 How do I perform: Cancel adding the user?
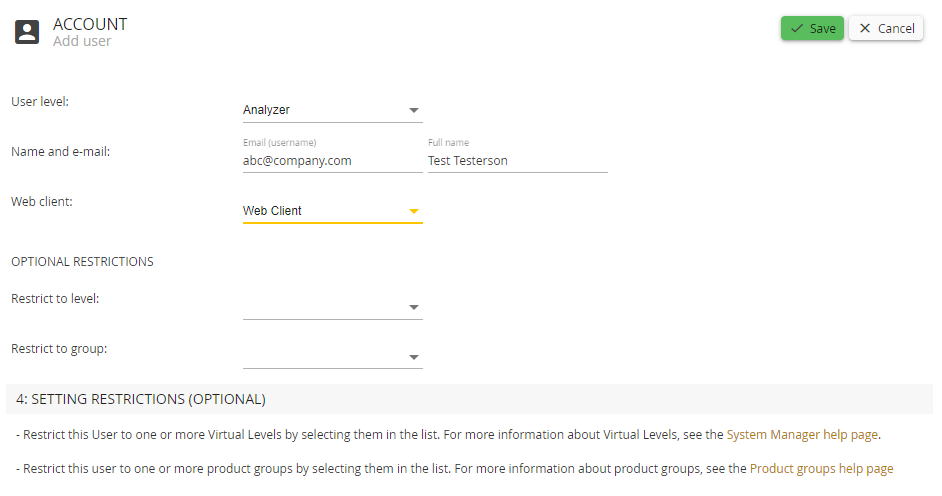[886, 28]
